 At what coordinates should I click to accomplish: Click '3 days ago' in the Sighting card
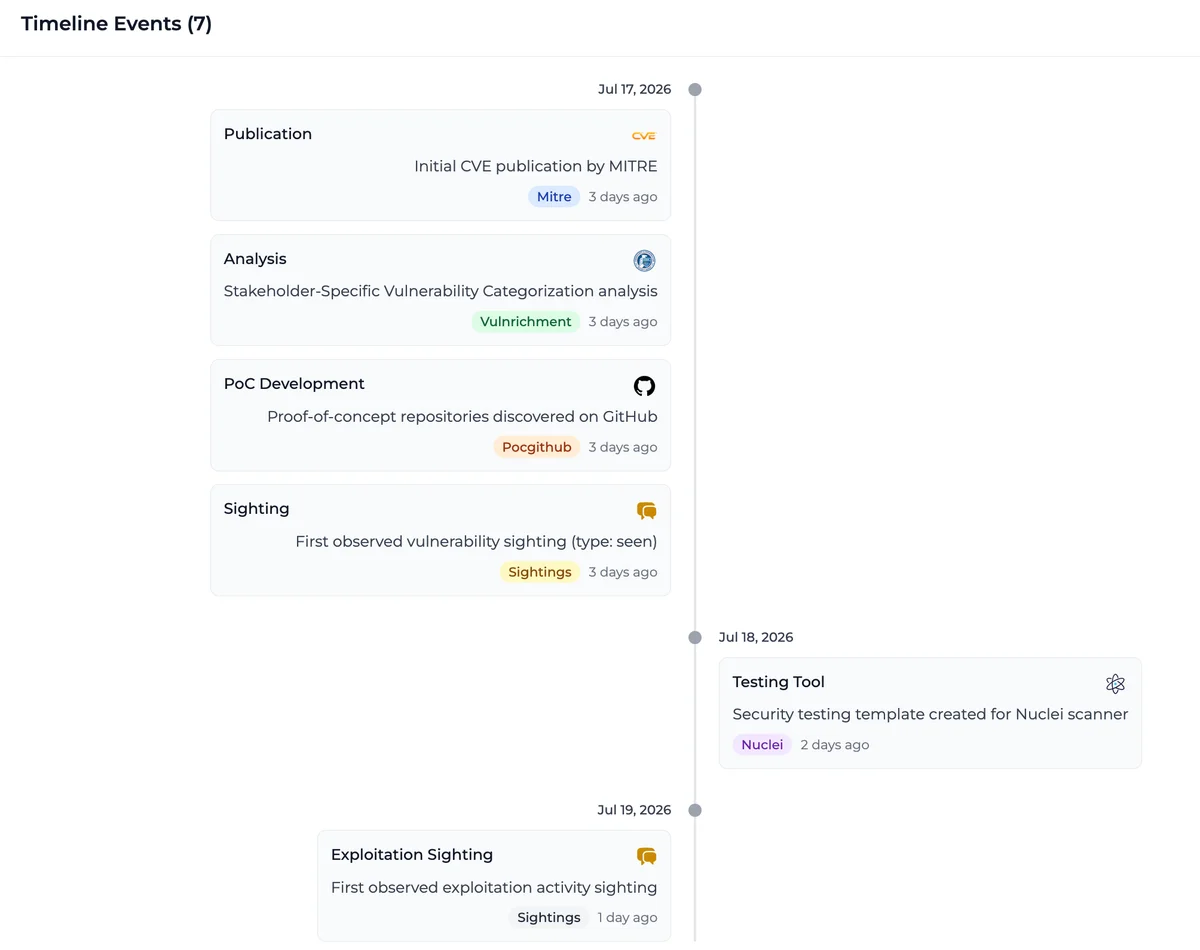click(623, 572)
